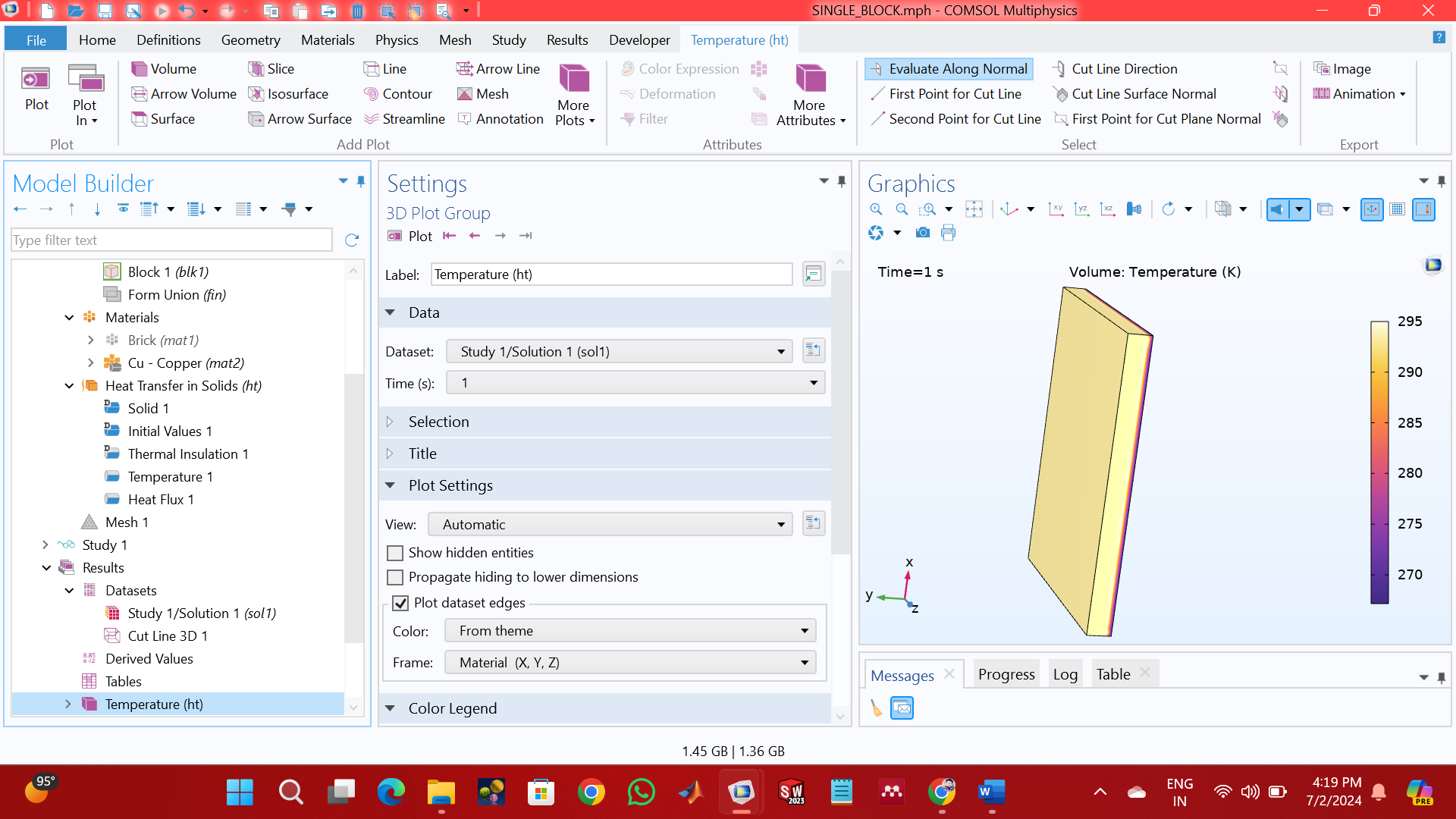1456x819 pixels.
Task: Open the Results ribbon tab
Action: point(566,39)
